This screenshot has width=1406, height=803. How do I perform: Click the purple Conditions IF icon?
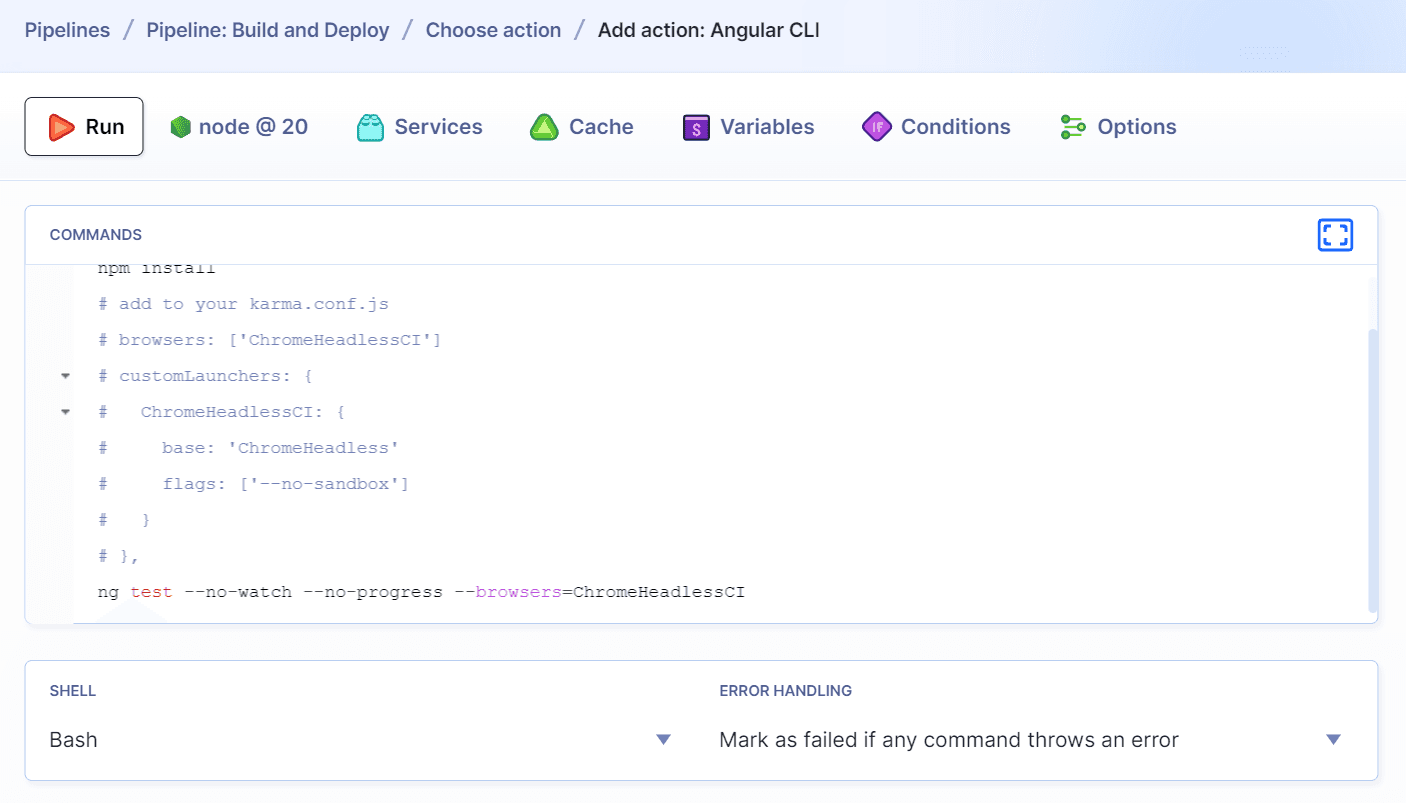(x=876, y=127)
